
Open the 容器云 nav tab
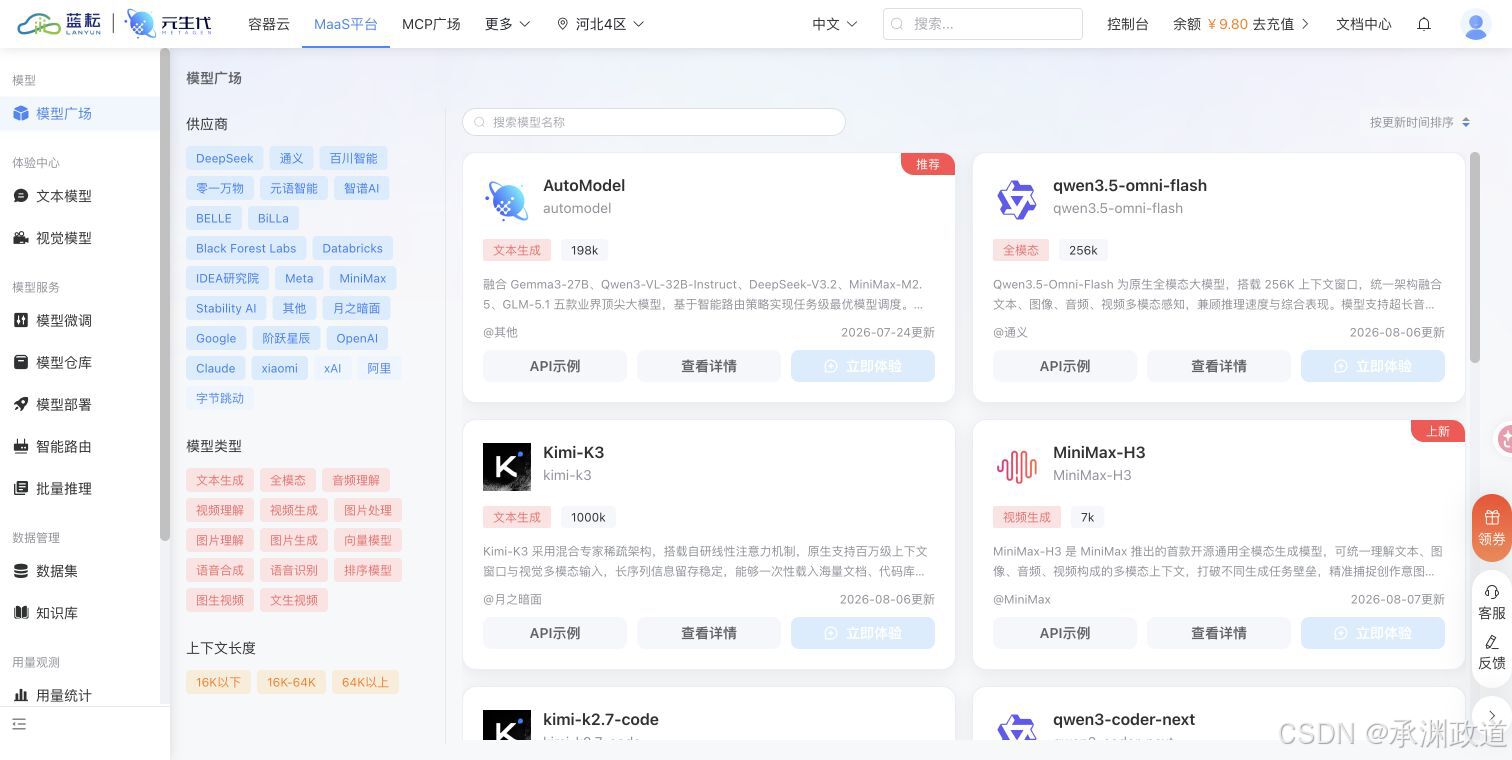[269, 24]
